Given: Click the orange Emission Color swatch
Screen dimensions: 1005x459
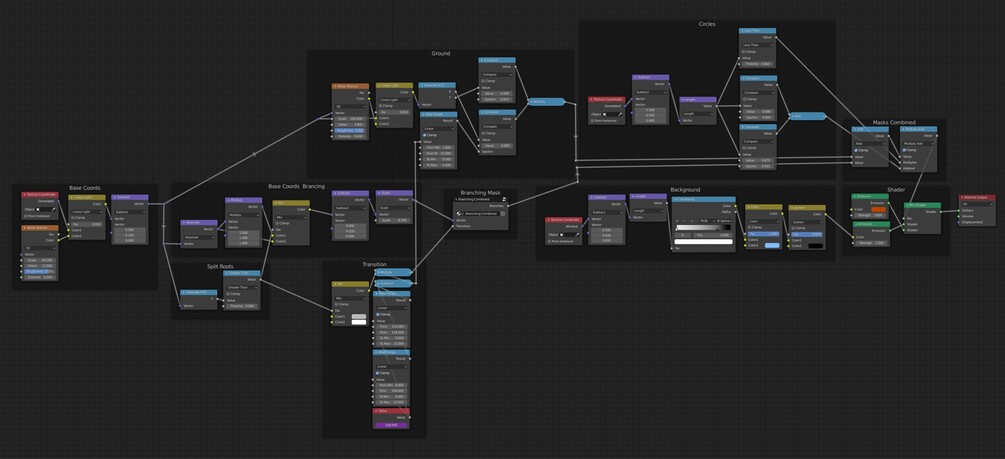Looking at the screenshot, I should 879,210.
